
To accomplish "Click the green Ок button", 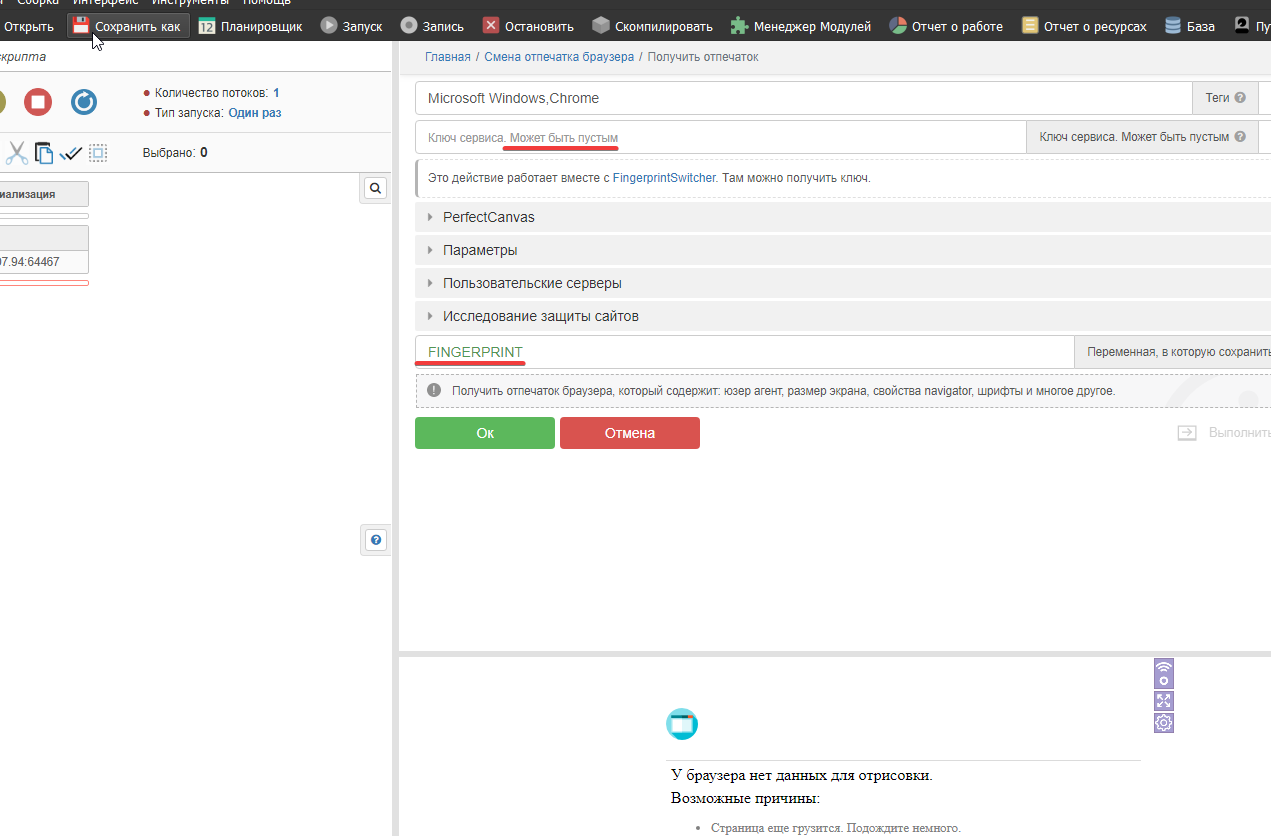I will (485, 433).
